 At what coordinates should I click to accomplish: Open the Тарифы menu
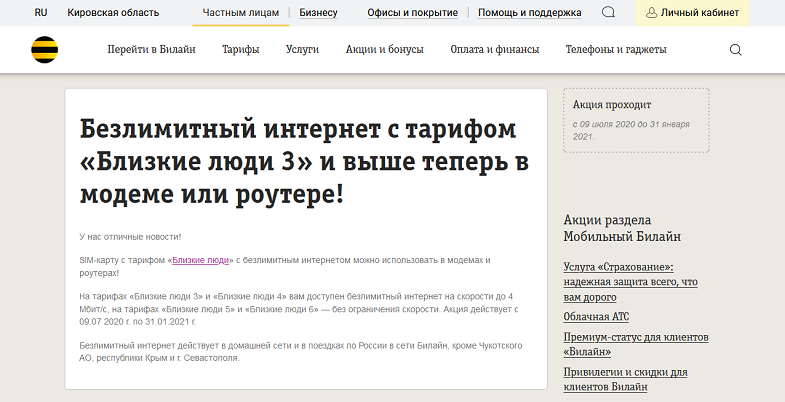tap(241, 50)
